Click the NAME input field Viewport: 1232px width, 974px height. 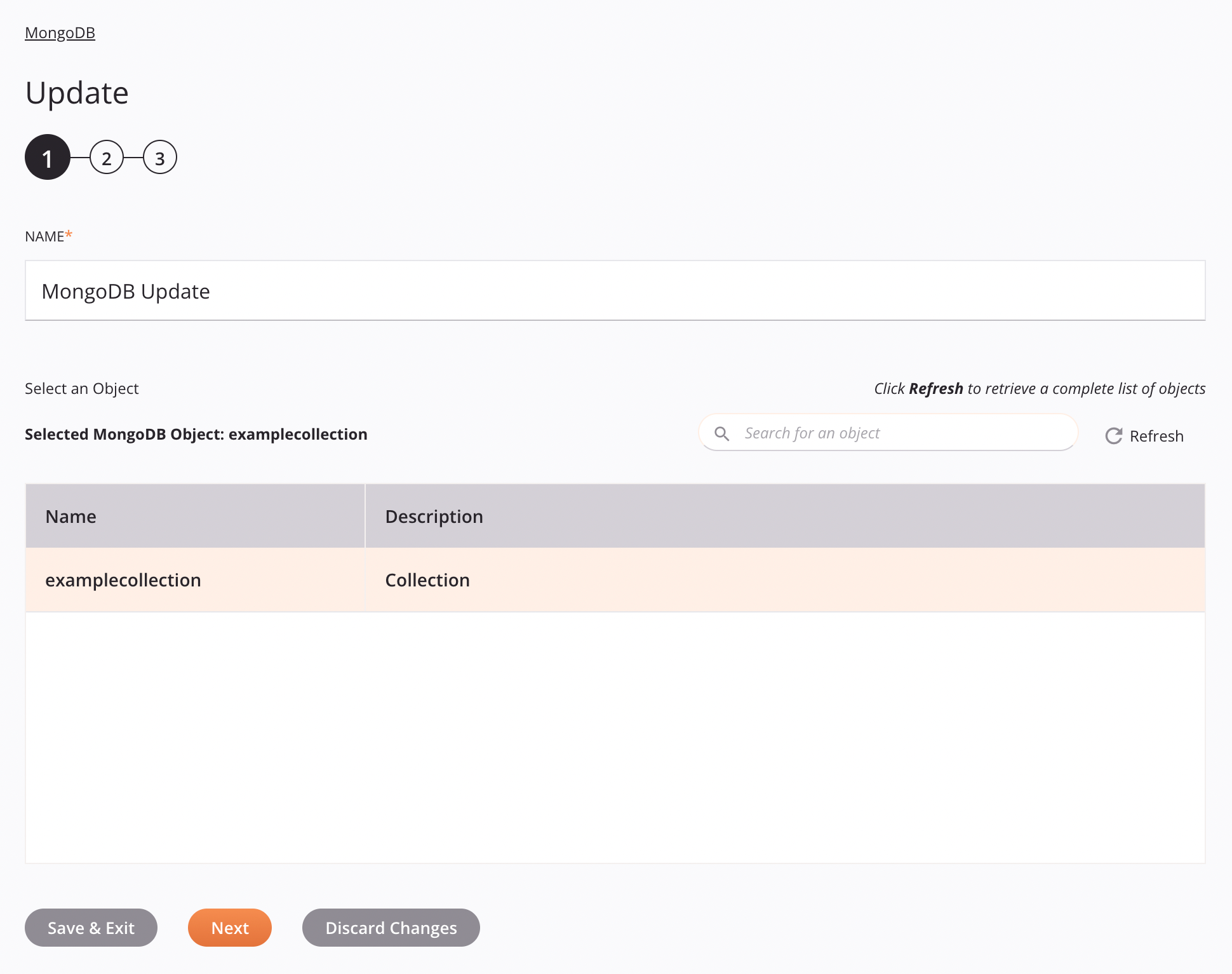tap(616, 290)
